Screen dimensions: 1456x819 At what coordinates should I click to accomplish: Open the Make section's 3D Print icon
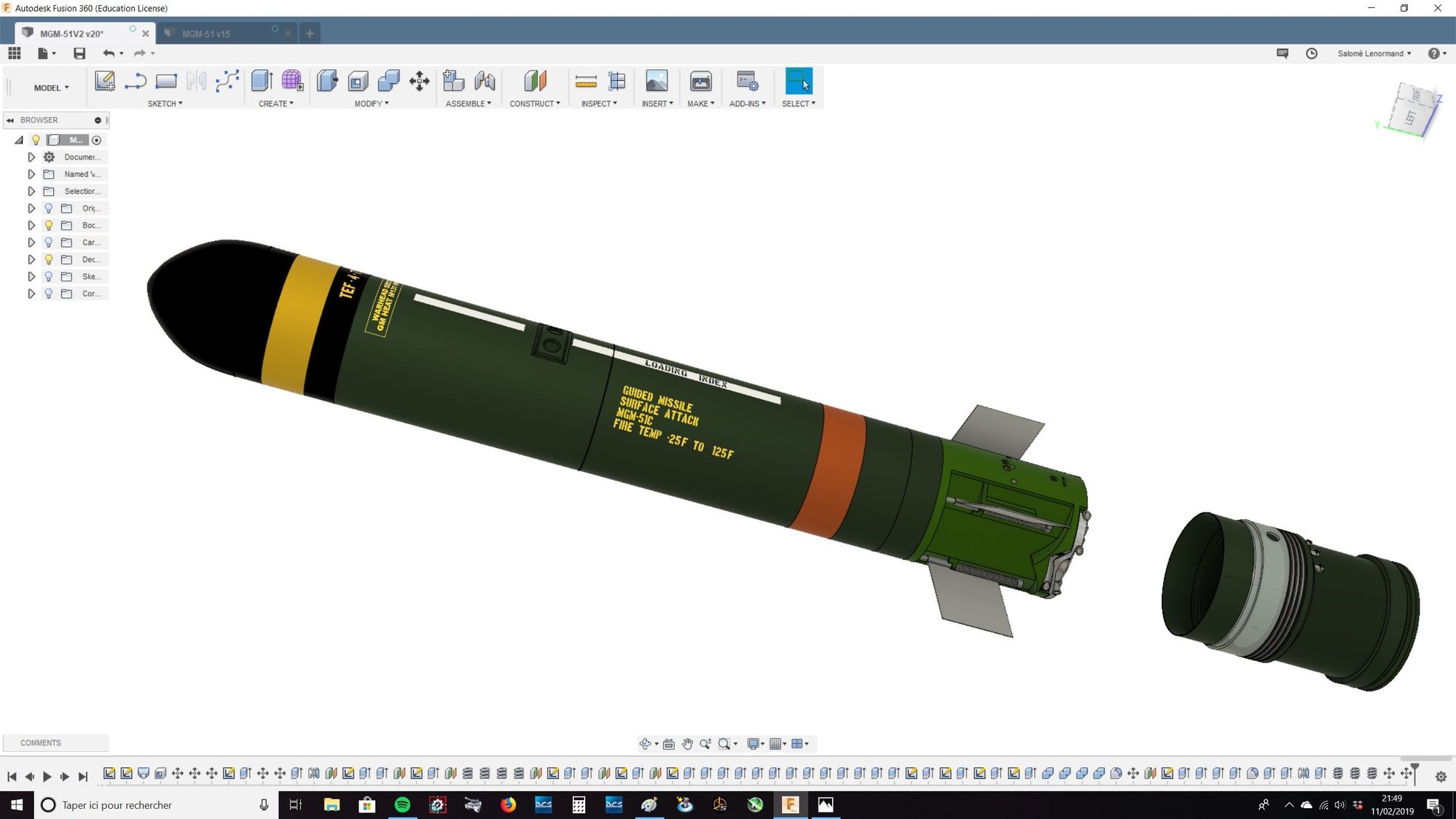[700, 81]
